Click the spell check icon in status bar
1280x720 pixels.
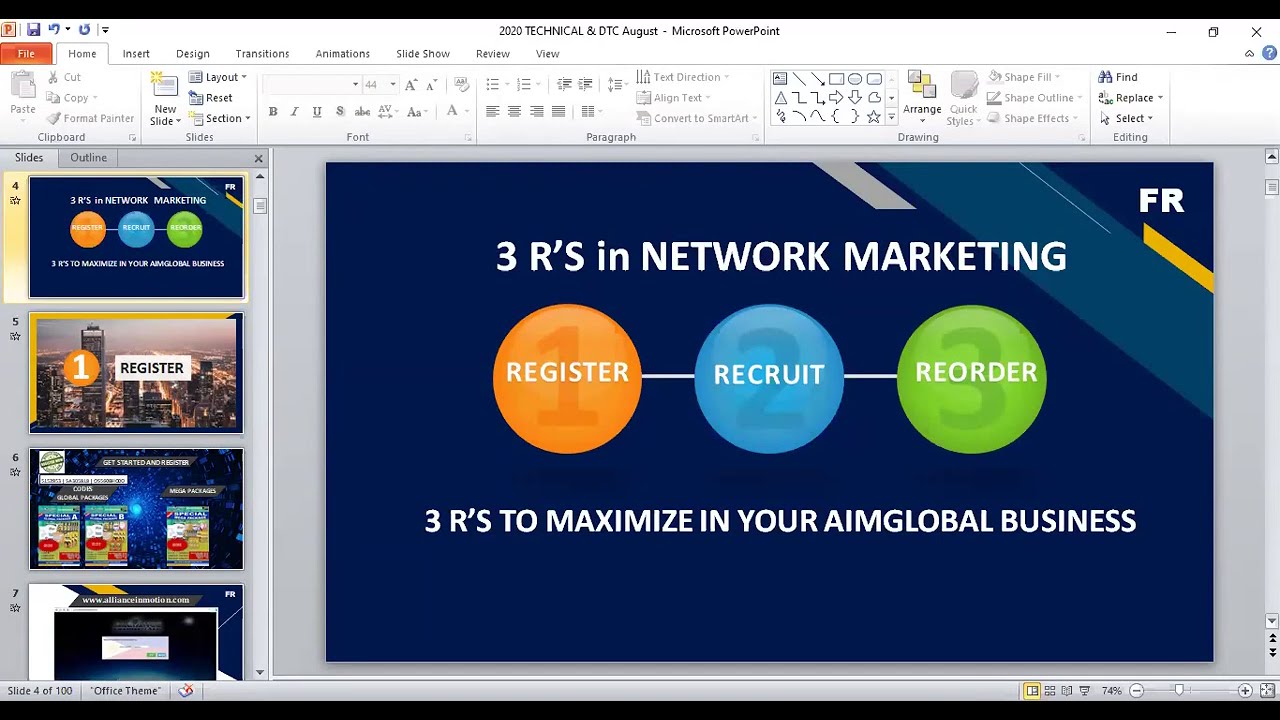pos(186,691)
